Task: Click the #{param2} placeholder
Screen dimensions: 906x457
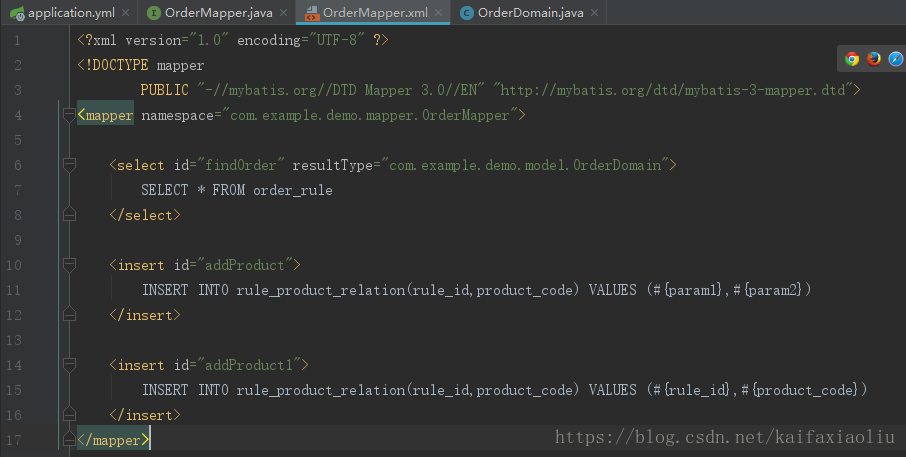Action: point(768,290)
